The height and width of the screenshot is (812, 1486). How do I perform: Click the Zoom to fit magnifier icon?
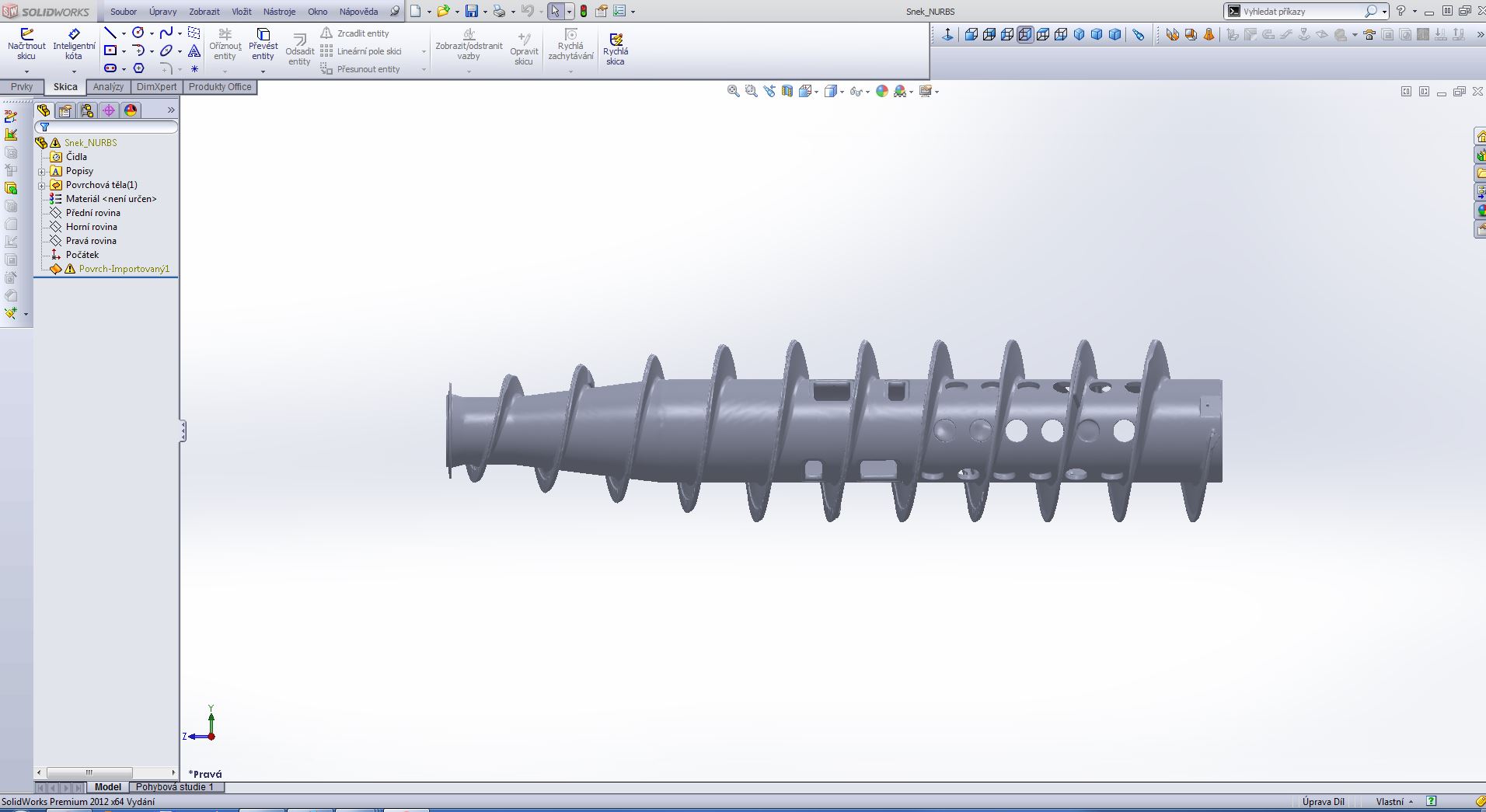(x=733, y=92)
